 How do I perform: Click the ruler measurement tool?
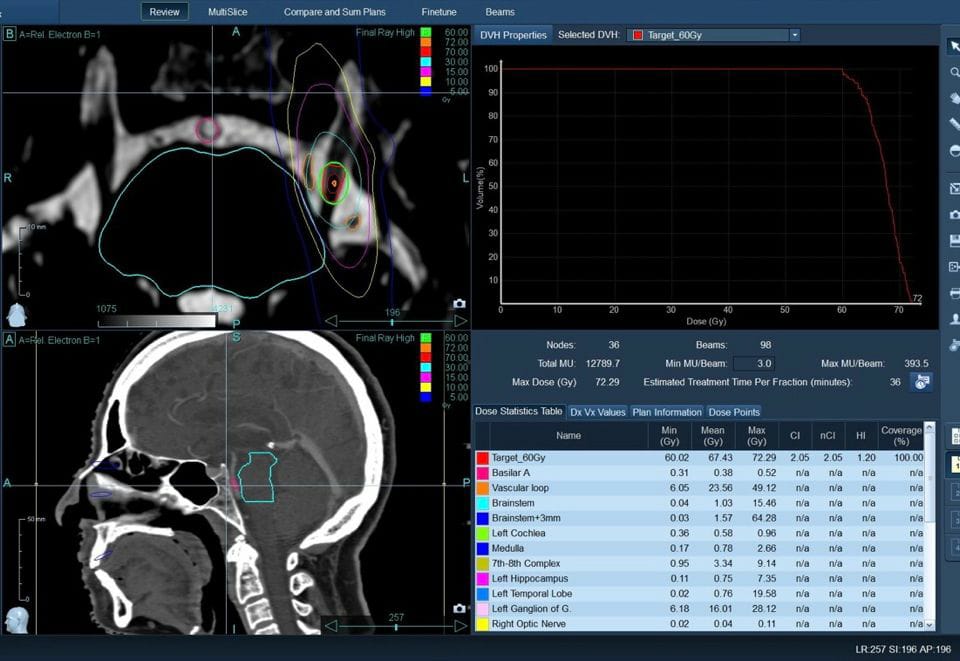(x=953, y=124)
